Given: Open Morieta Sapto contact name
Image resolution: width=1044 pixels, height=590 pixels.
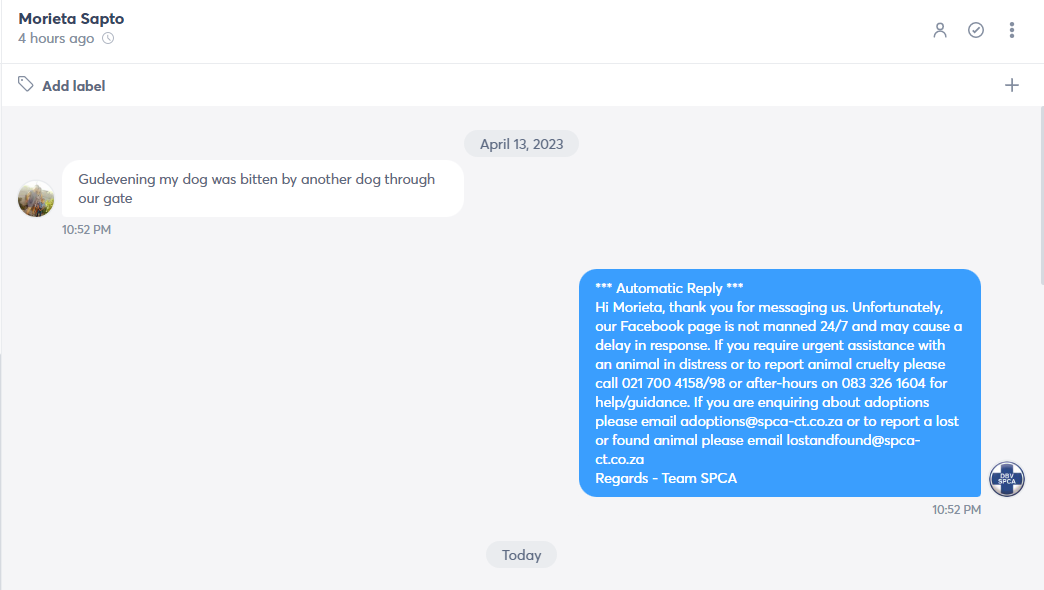Looking at the screenshot, I should click(x=71, y=19).
